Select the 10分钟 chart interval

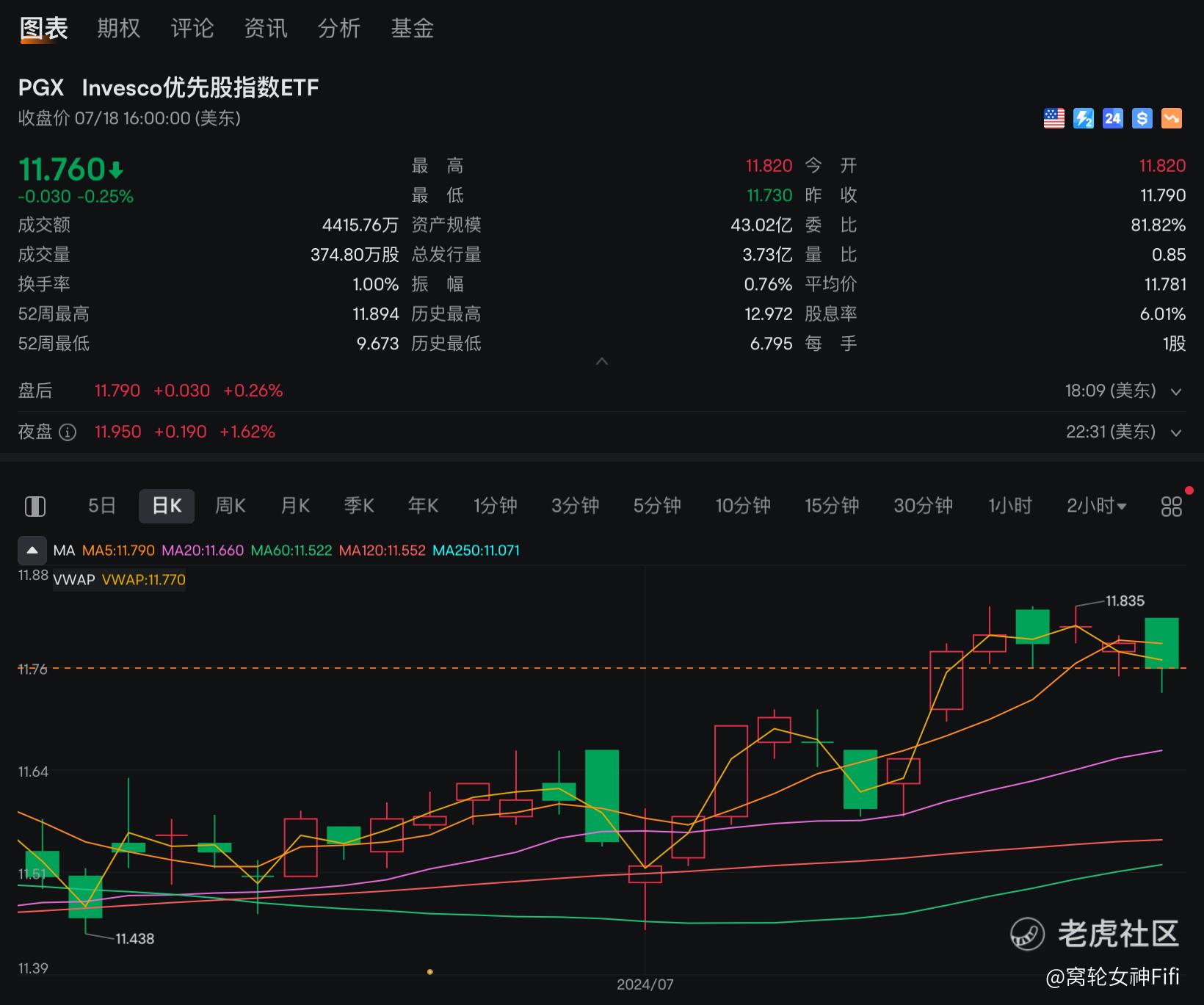click(743, 506)
